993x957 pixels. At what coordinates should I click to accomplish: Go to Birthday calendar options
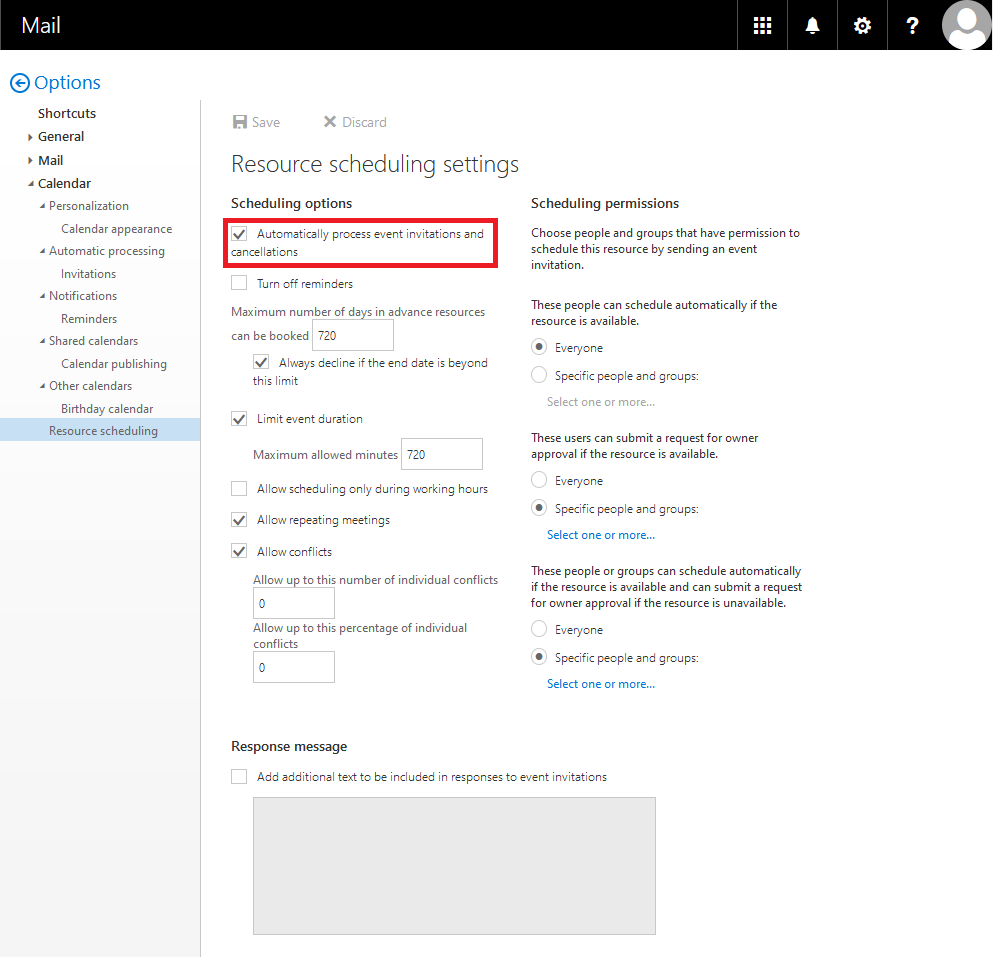(x=107, y=409)
